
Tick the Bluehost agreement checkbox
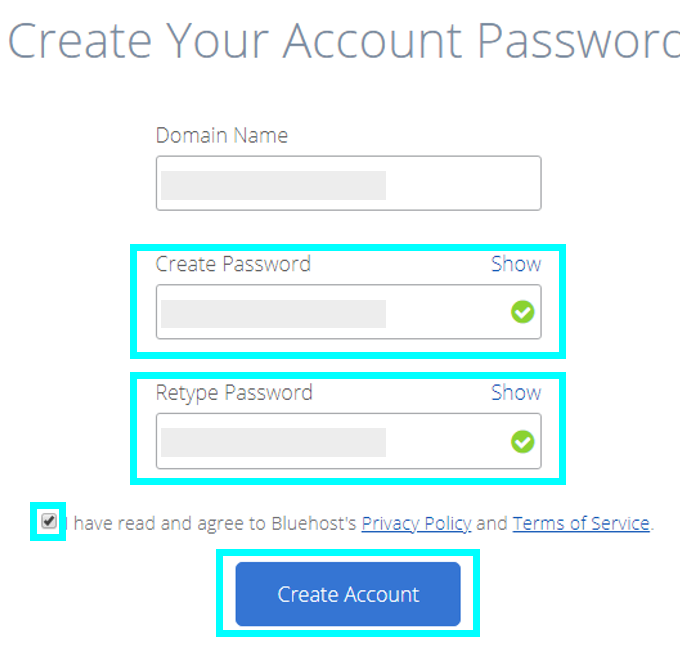[x=49, y=520]
